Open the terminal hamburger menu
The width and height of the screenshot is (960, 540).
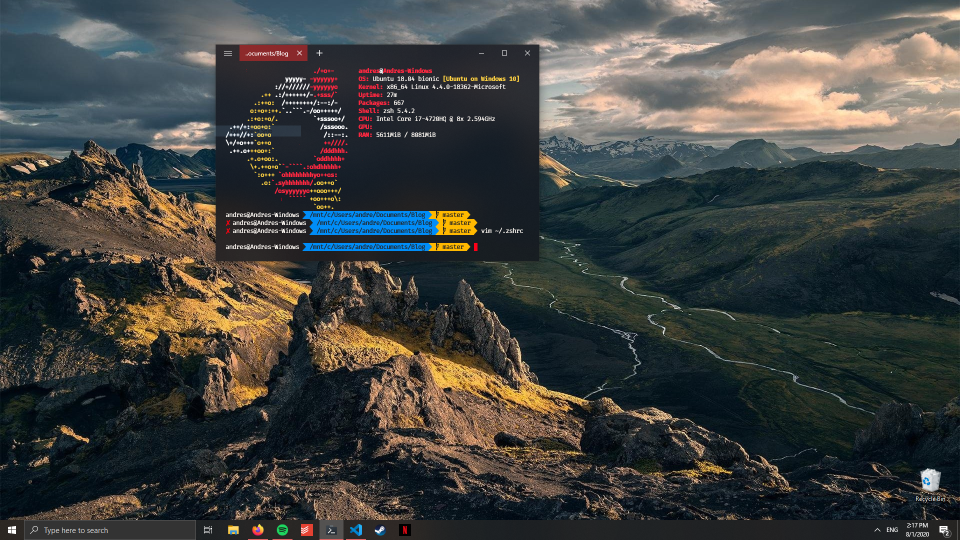[x=228, y=53]
